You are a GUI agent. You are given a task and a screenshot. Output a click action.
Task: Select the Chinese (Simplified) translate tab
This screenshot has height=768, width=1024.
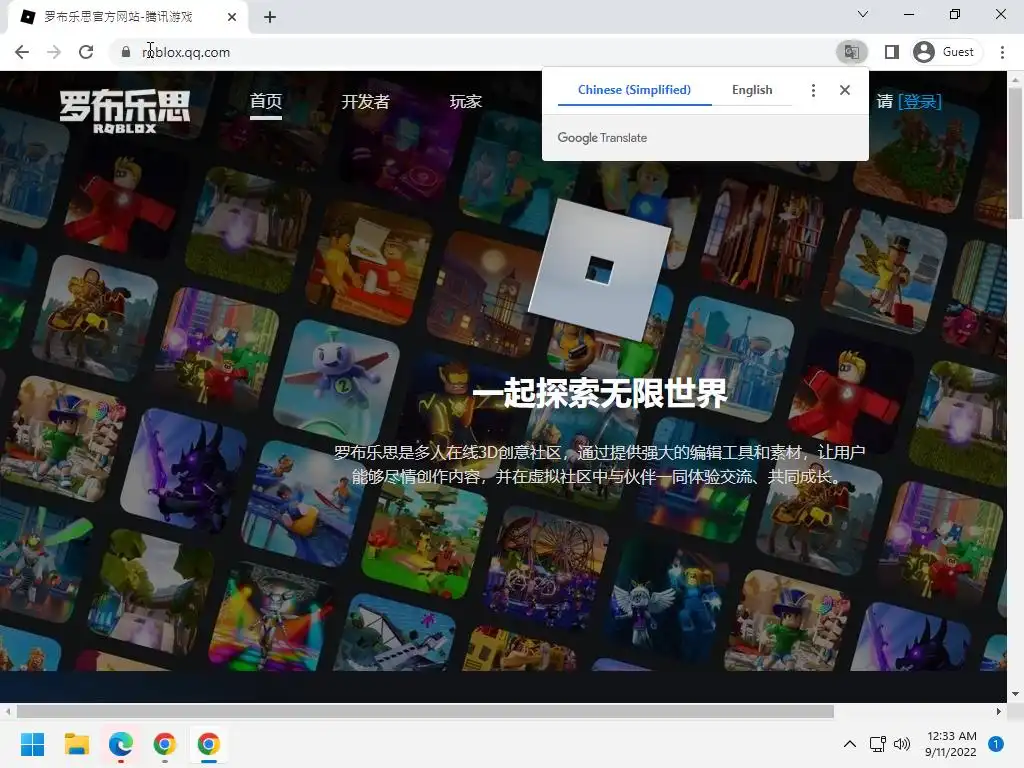click(634, 90)
